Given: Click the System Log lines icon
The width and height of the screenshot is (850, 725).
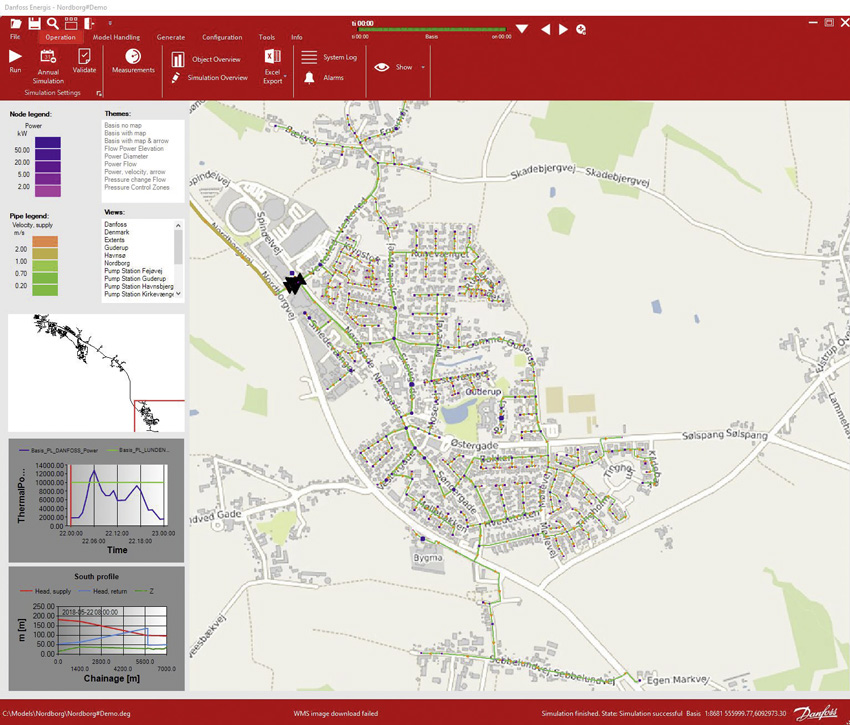Looking at the screenshot, I should click(309, 57).
